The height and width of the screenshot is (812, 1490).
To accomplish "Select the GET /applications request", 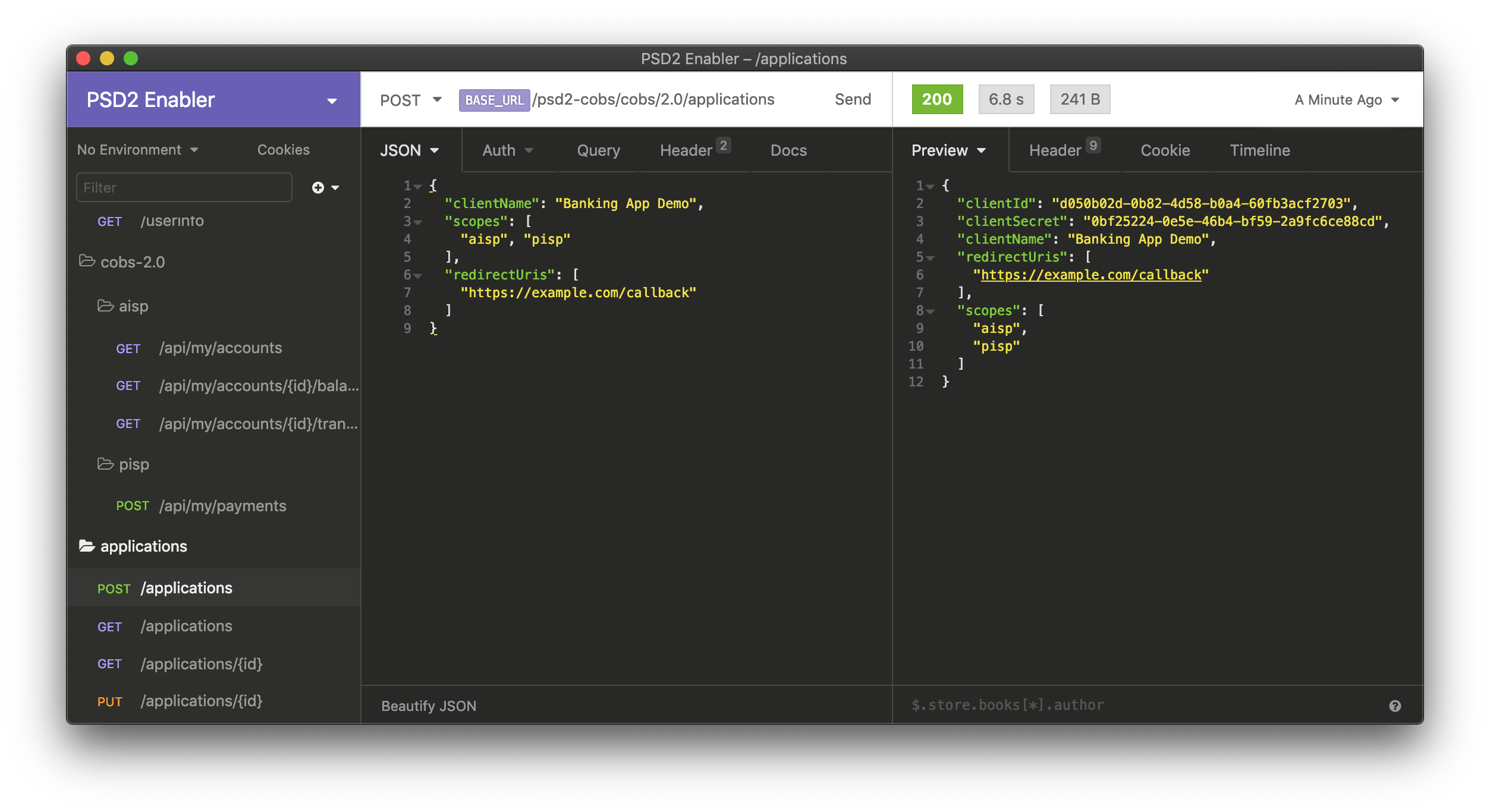I will (x=214, y=626).
